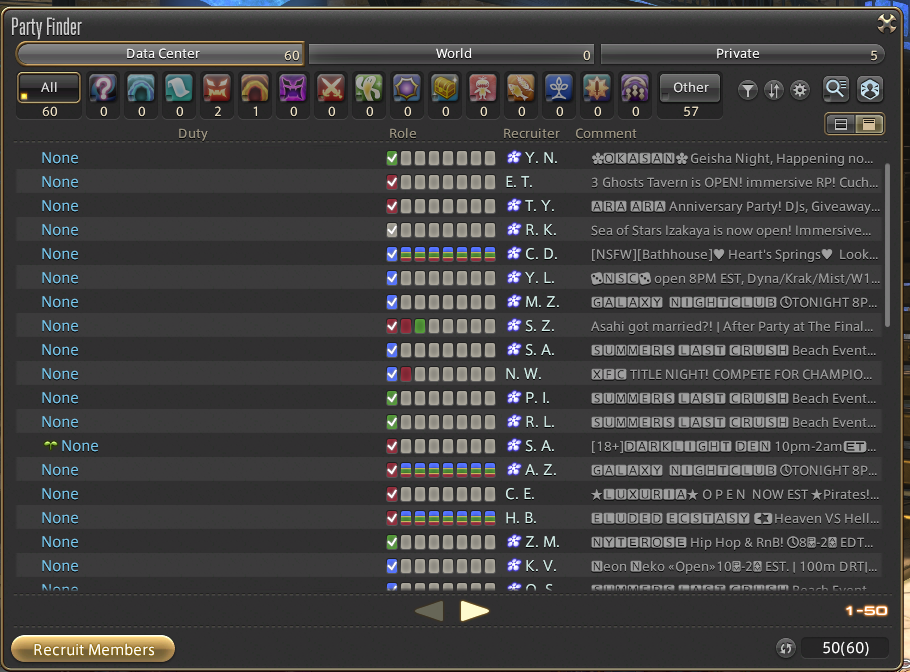Choose the purple orb FATEs category
Image resolution: width=910 pixels, height=672 pixels.
click(x=407, y=89)
